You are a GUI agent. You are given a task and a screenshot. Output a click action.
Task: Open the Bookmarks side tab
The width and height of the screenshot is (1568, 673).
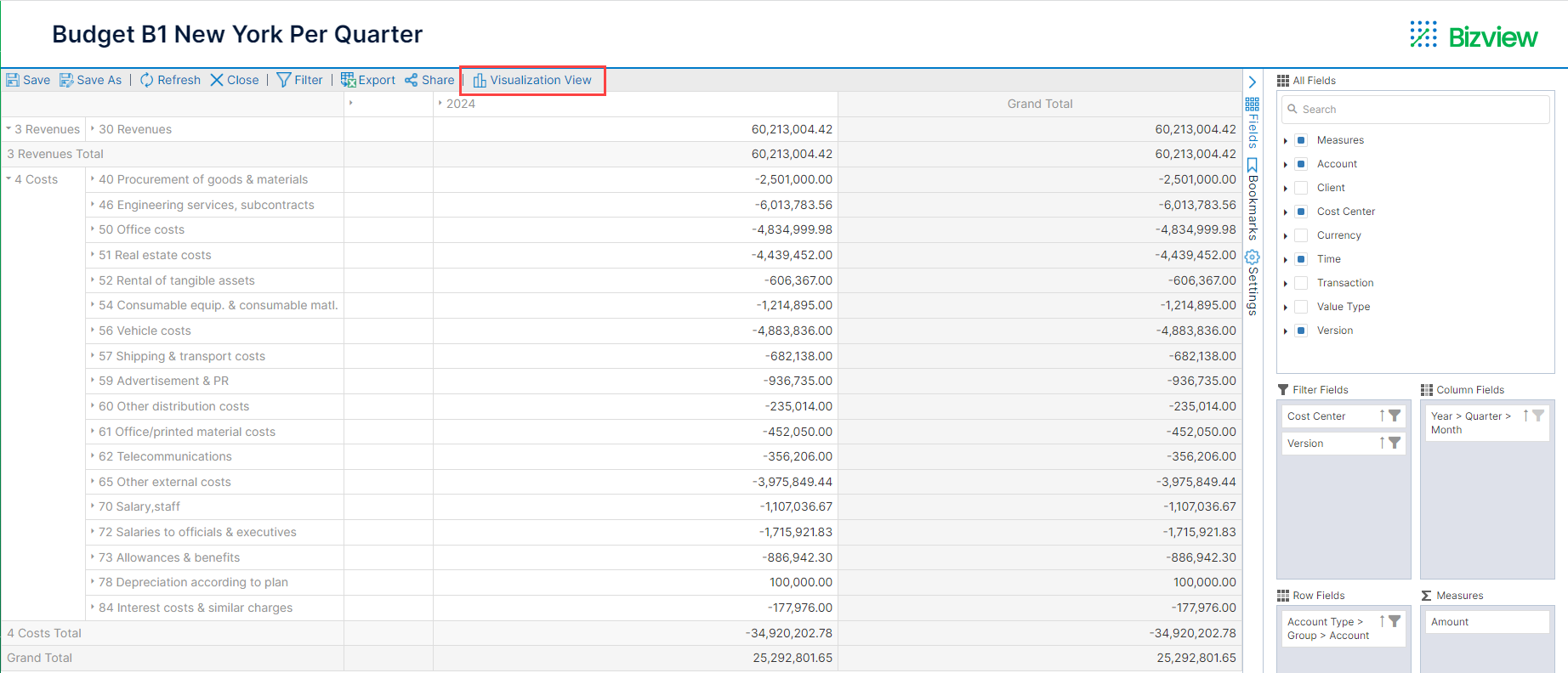pyautogui.click(x=1252, y=200)
